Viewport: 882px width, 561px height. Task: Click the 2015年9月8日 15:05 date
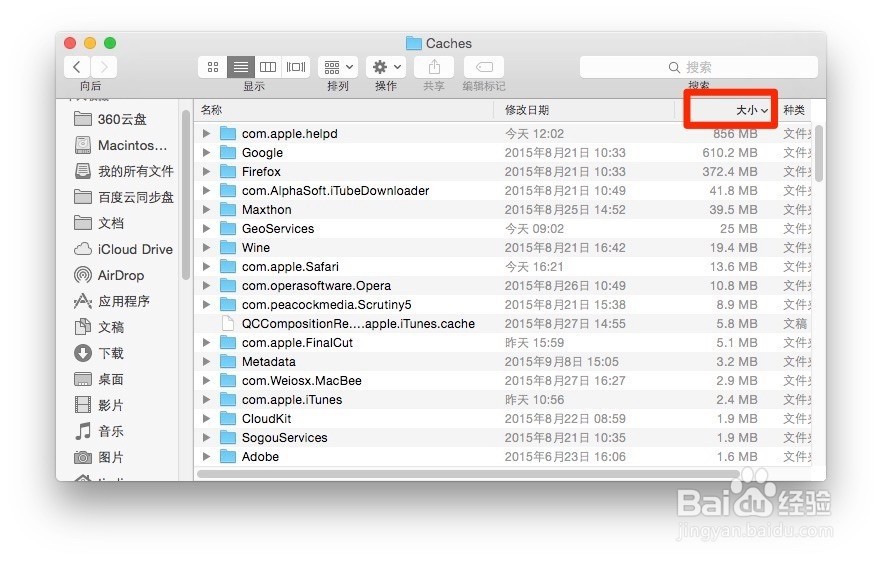click(x=561, y=361)
